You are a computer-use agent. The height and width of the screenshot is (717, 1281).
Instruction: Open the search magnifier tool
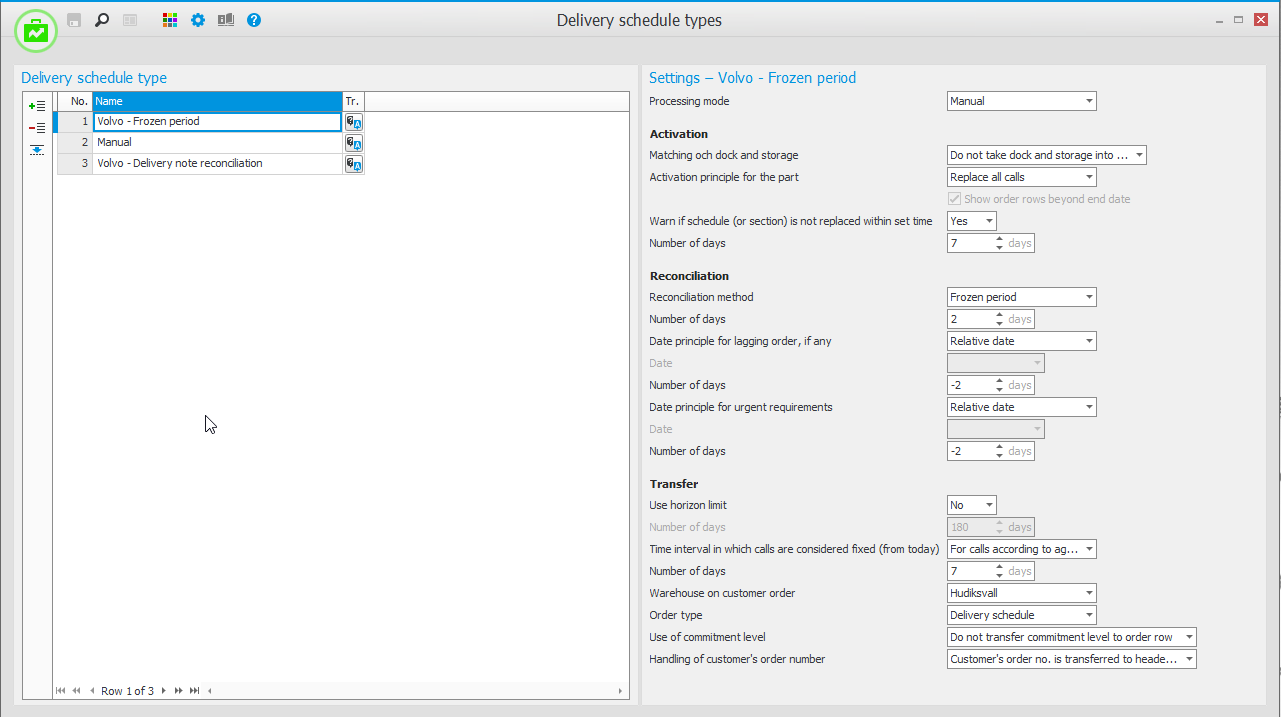point(101,20)
